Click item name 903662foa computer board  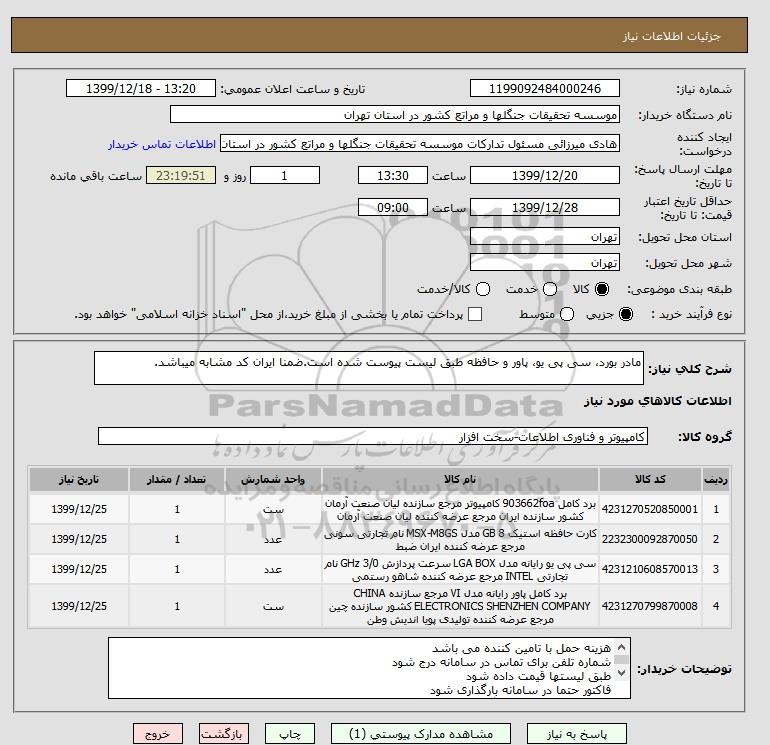pos(460,510)
